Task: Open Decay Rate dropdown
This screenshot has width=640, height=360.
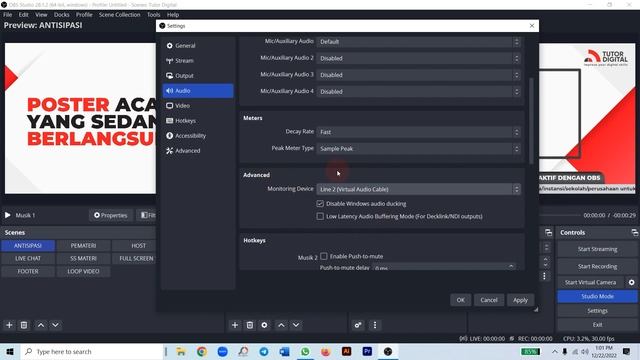Action: pyautogui.click(x=418, y=132)
